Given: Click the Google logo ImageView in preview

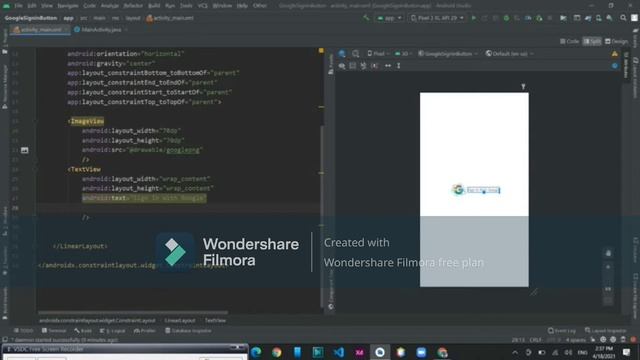Looking at the screenshot, I should click(458, 190).
